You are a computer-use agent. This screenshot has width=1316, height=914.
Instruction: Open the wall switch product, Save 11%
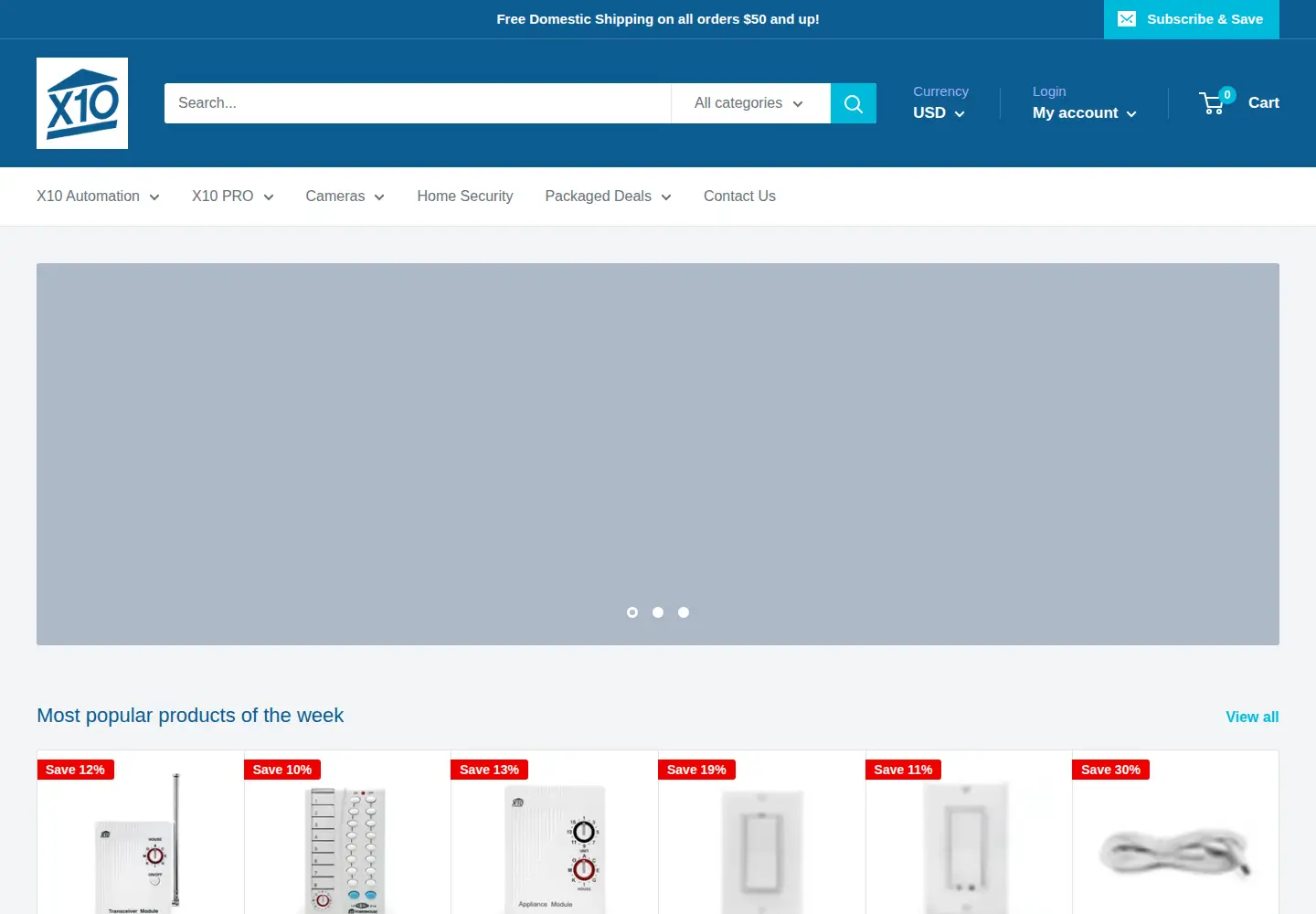coord(969,841)
